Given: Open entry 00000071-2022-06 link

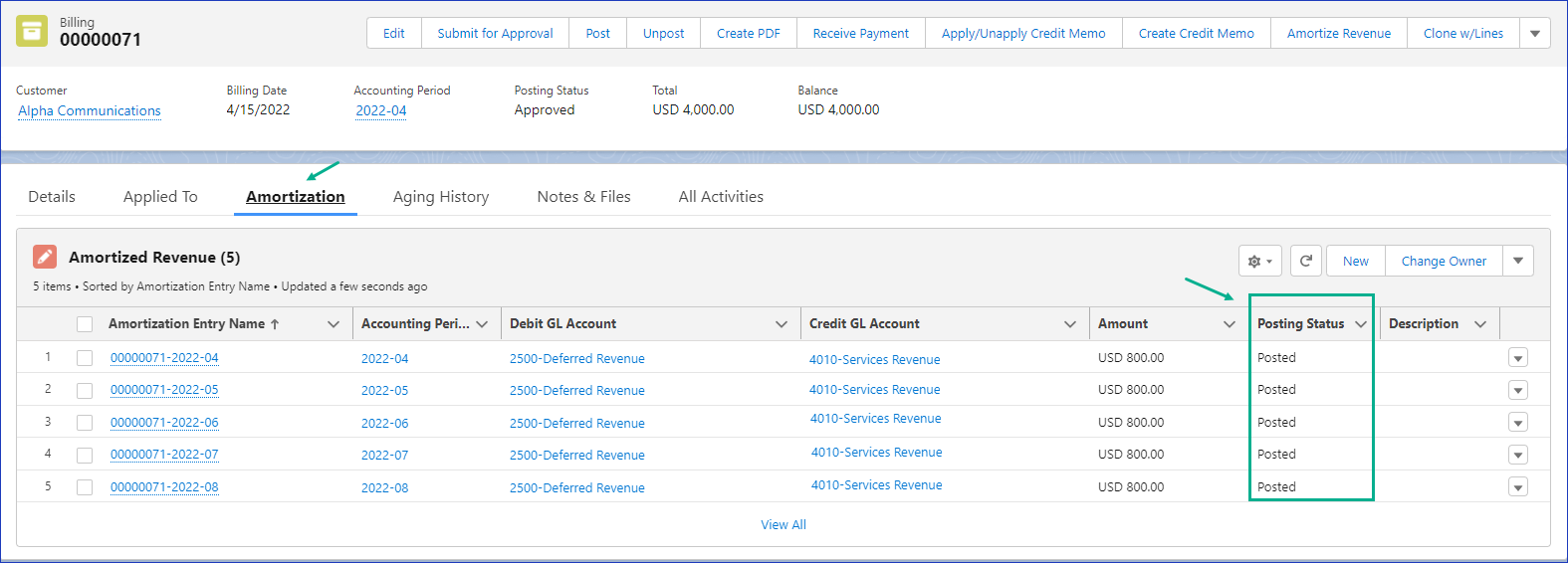Looking at the screenshot, I should (164, 423).
